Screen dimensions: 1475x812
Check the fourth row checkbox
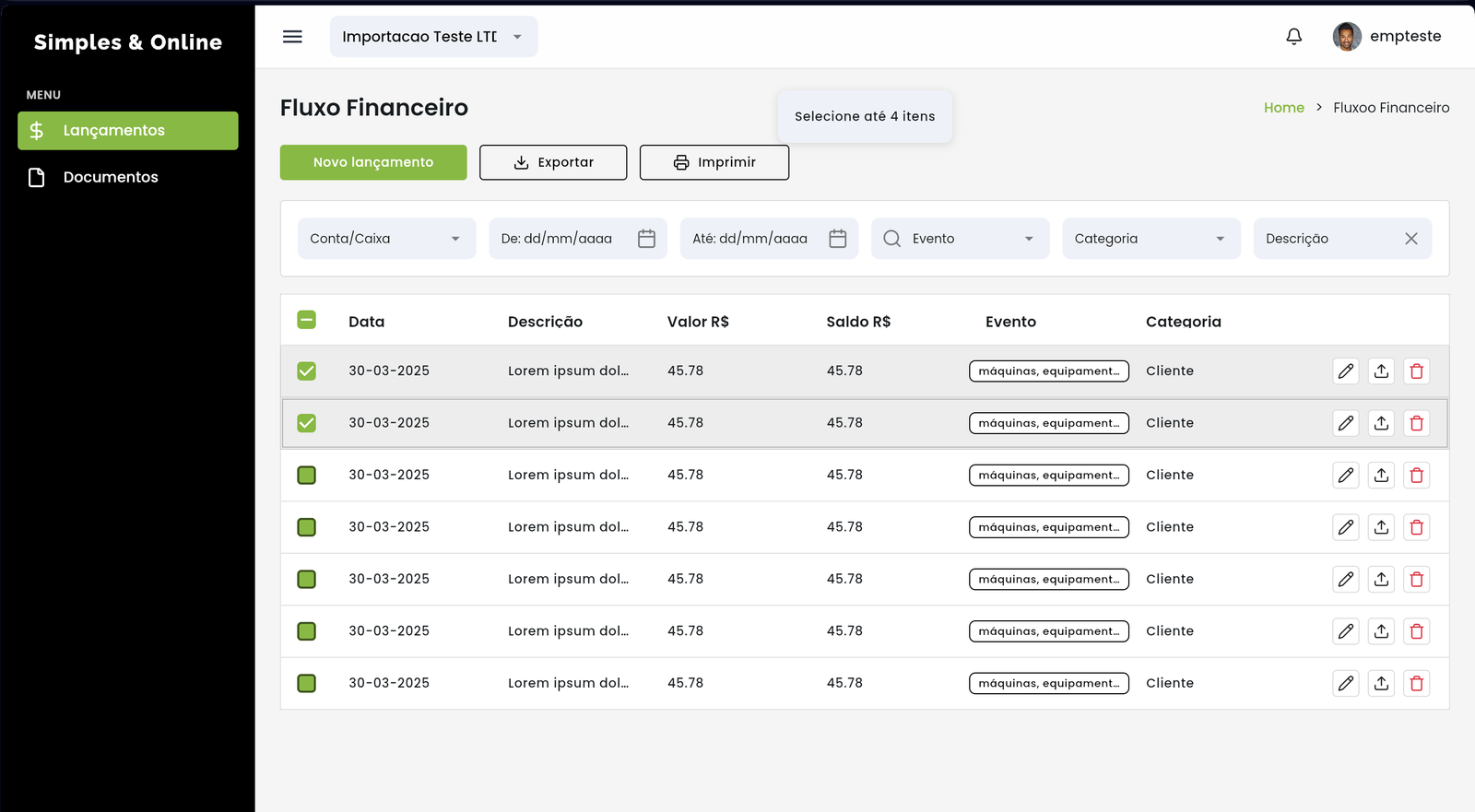click(x=307, y=527)
